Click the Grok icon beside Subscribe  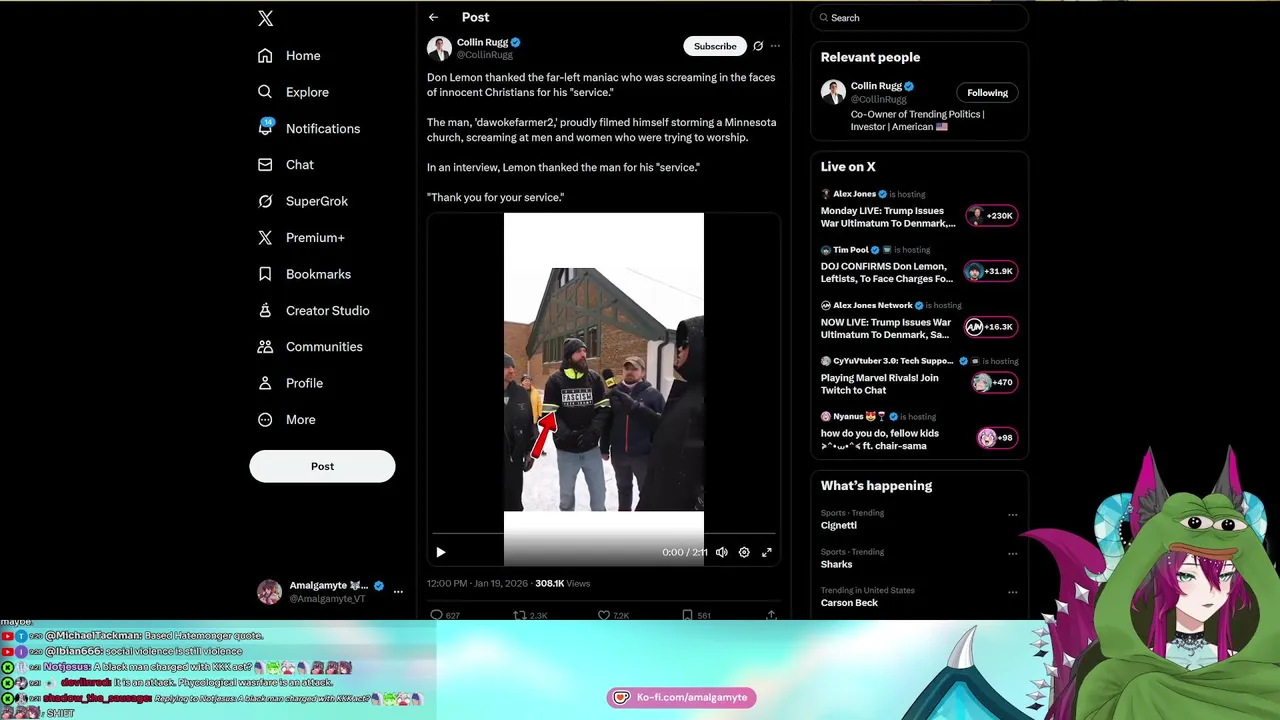(758, 46)
